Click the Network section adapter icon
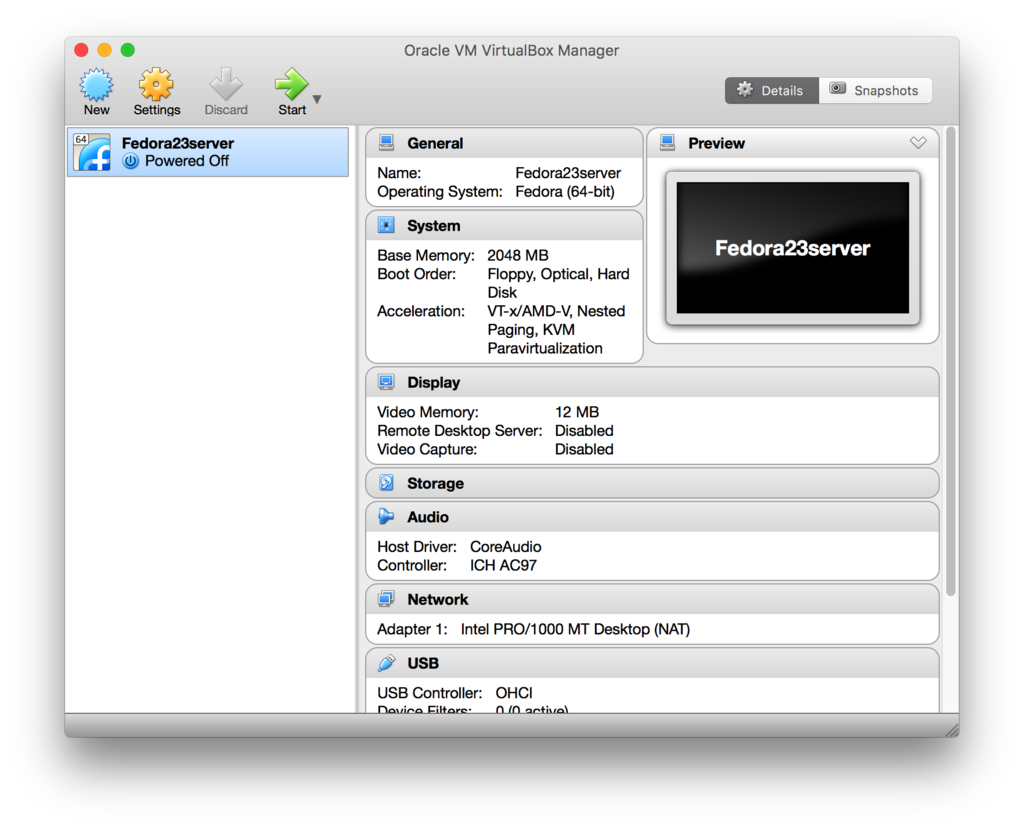This screenshot has height=830, width=1024. coord(387,599)
